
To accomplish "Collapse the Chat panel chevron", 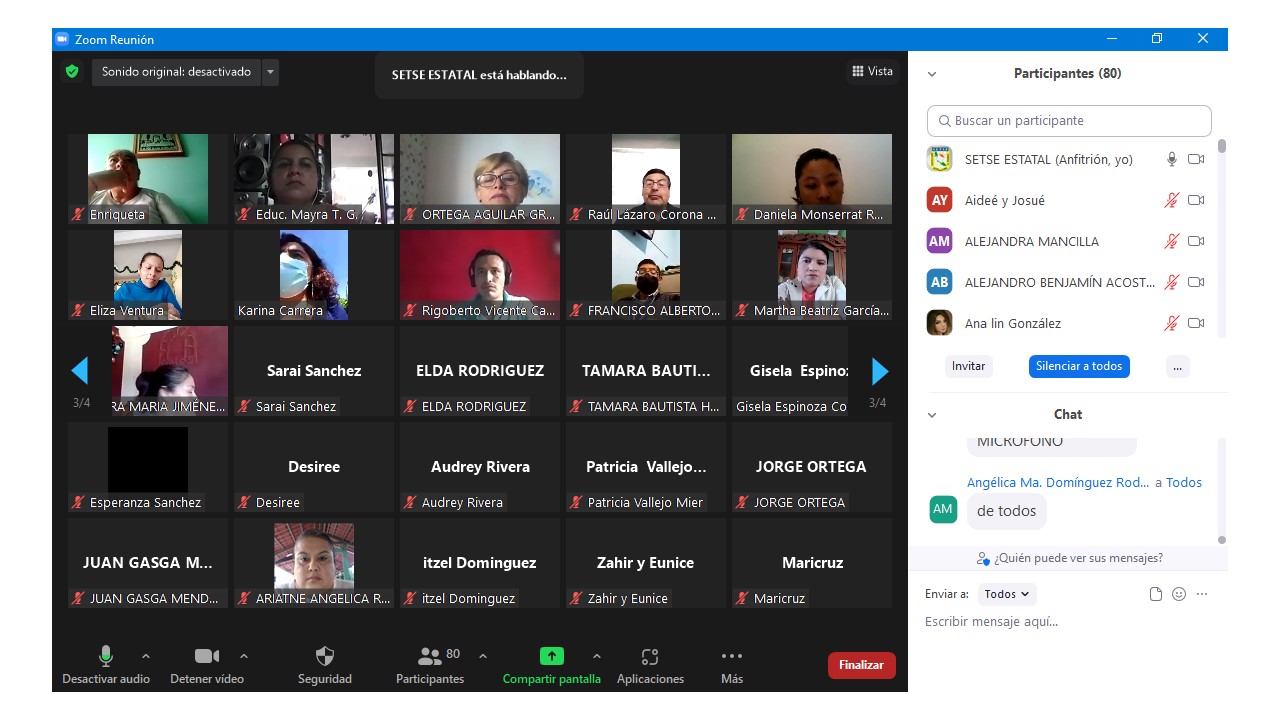I will tap(932, 415).
